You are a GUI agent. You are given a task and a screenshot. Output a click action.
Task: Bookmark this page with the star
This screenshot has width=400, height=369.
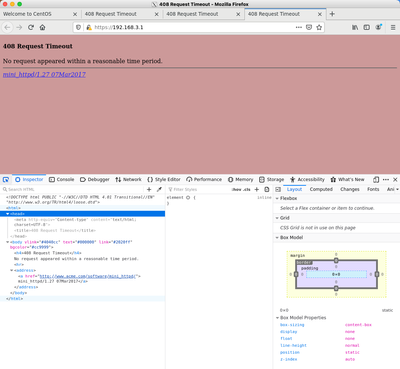[319, 27]
